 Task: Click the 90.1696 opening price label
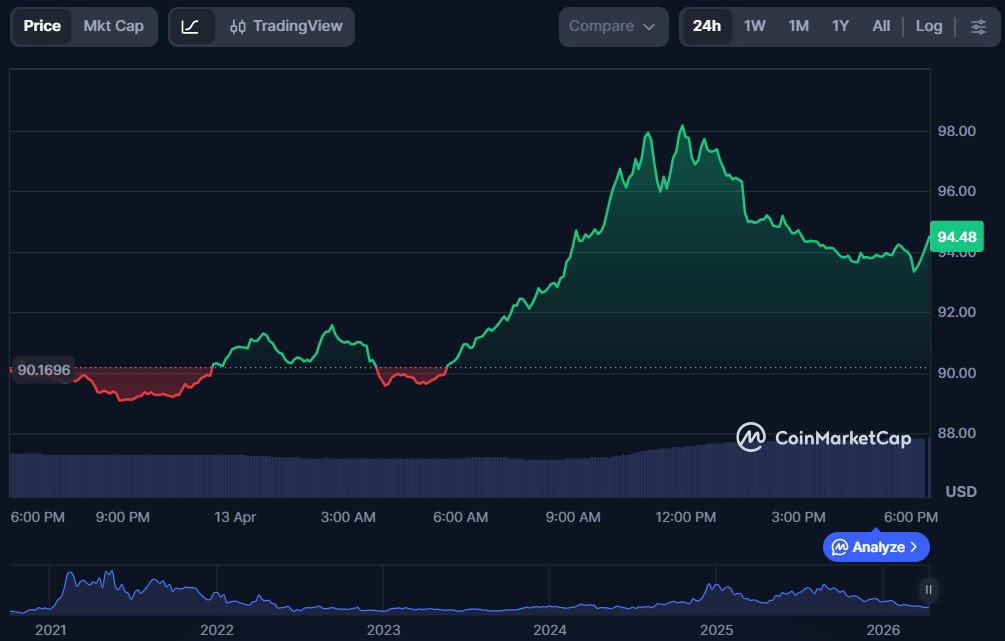coord(44,370)
